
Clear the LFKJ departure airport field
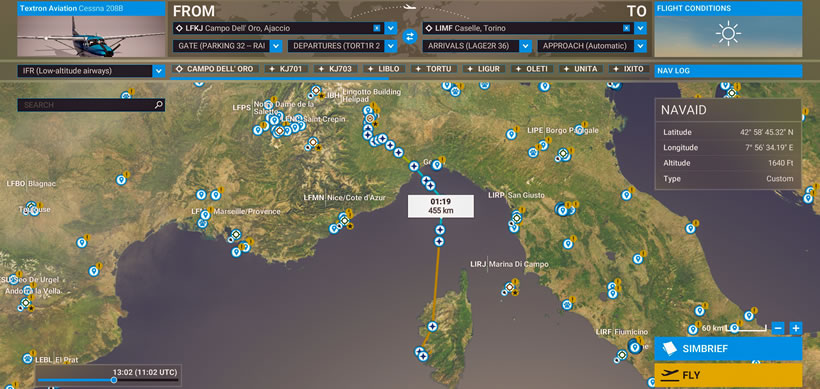click(377, 28)
